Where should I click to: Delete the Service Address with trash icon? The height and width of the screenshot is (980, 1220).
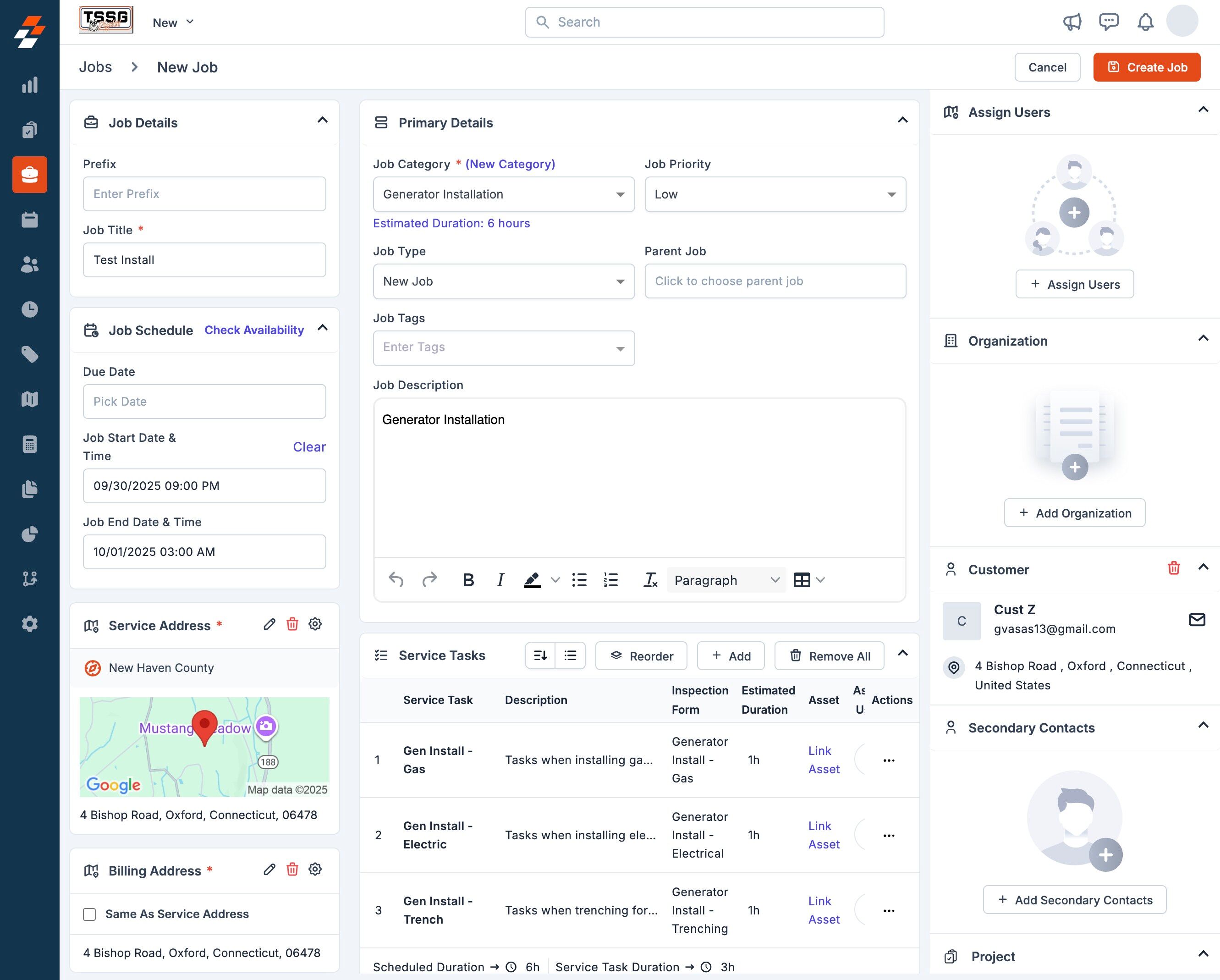pos(292,624)
